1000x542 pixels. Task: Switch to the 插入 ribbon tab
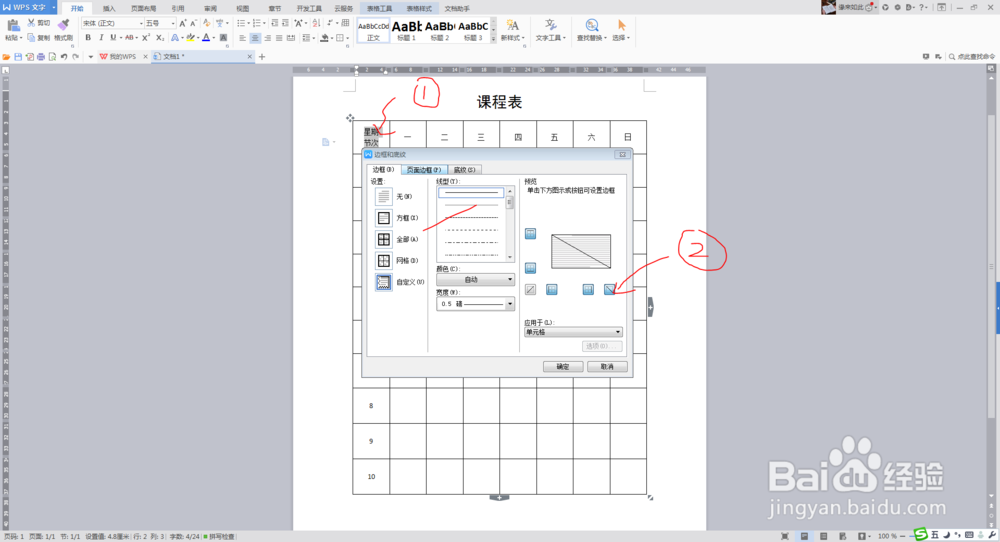point(109,8)
